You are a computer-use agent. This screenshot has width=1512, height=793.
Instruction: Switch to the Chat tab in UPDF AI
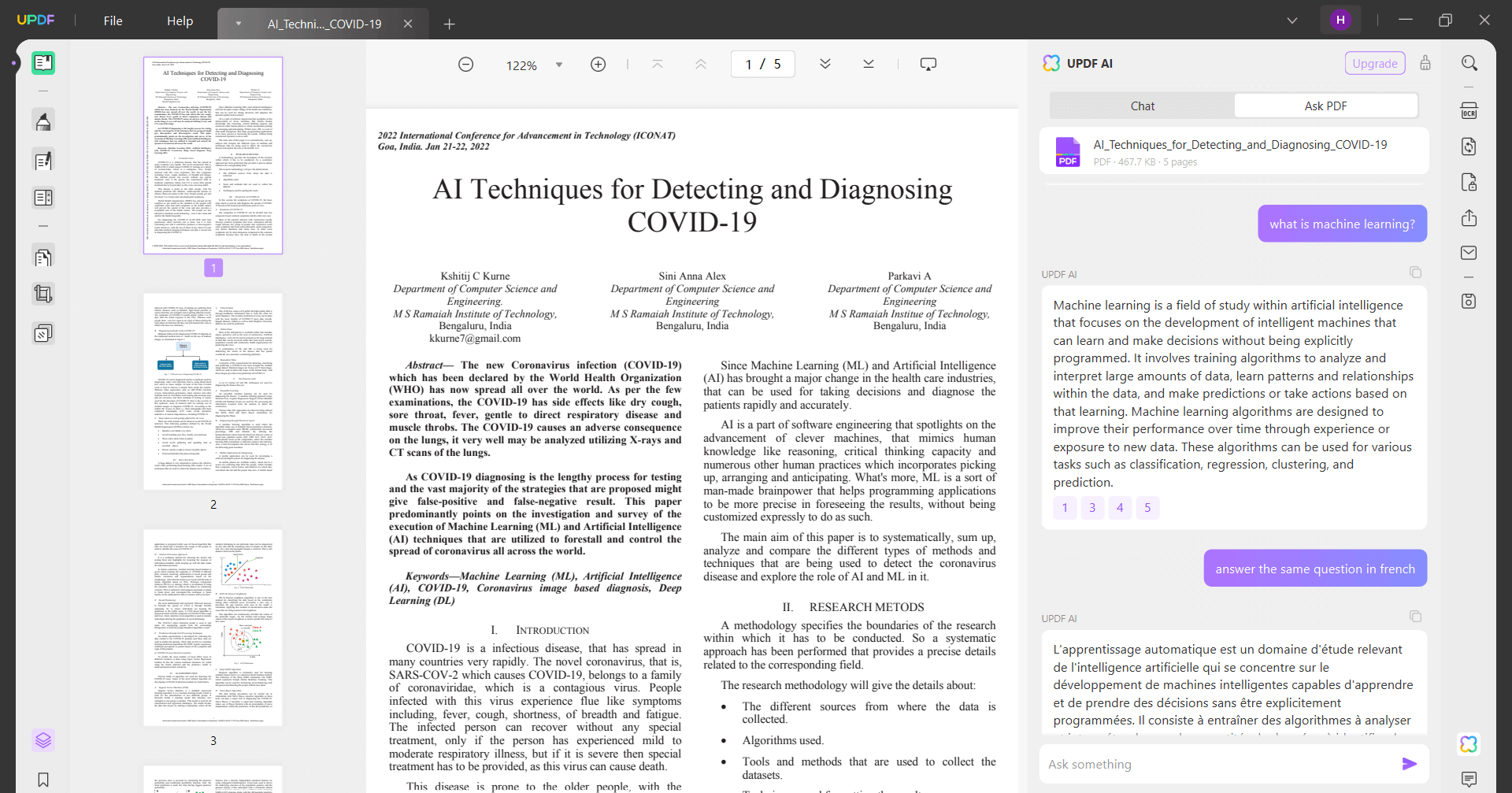tap(1142, 105)
